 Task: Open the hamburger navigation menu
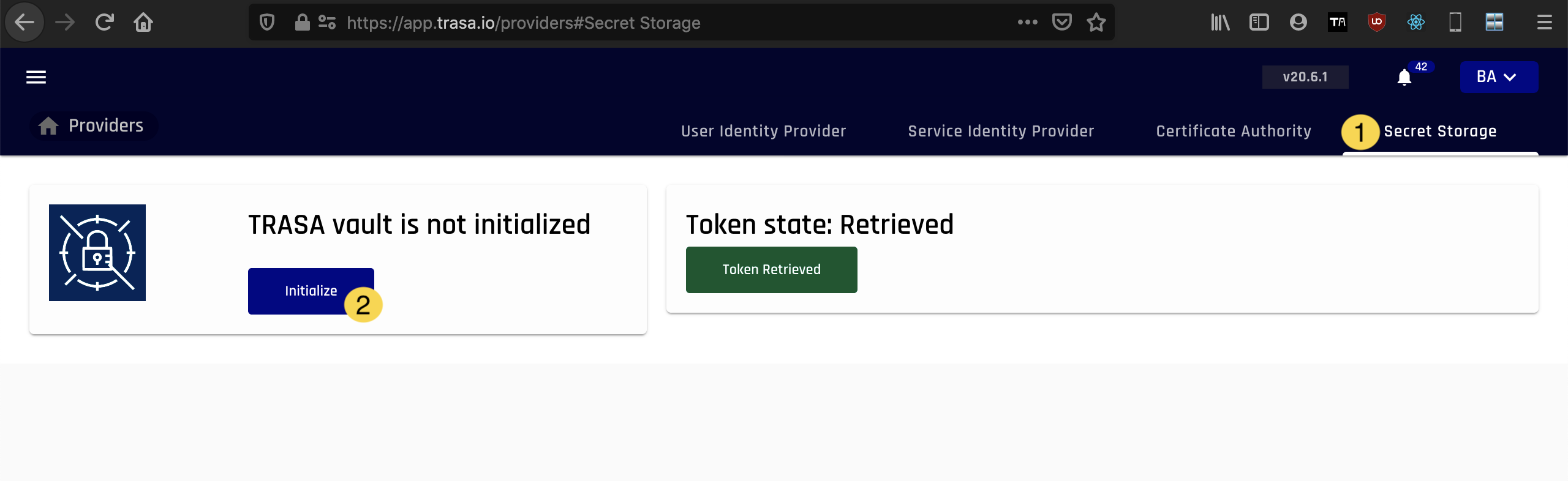36,77
